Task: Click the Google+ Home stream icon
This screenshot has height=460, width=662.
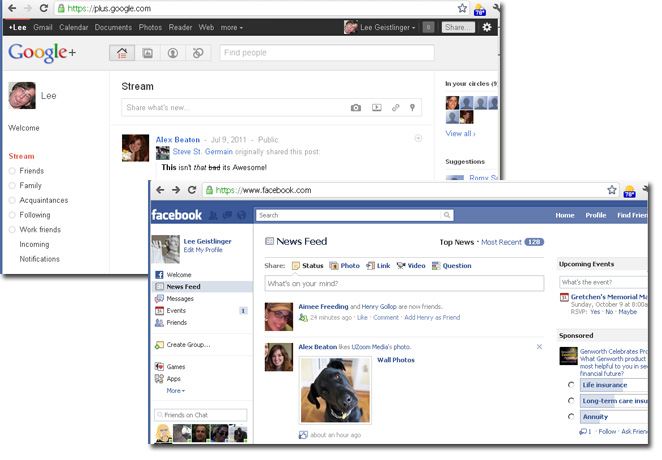Action: (x=122, y=53)
